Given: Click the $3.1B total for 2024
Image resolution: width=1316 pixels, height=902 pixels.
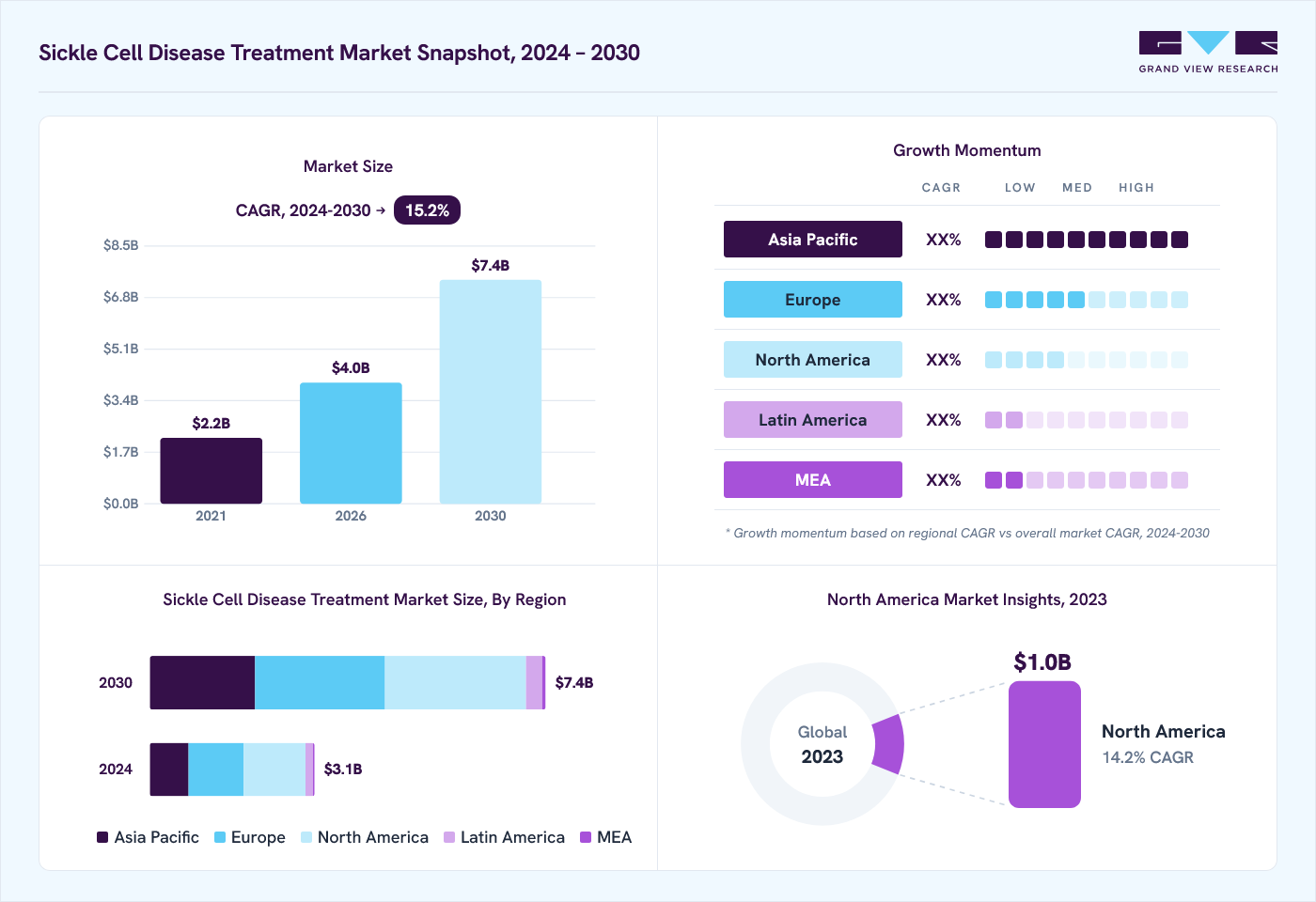Looking at the screenshot, I should coord(343,770).
